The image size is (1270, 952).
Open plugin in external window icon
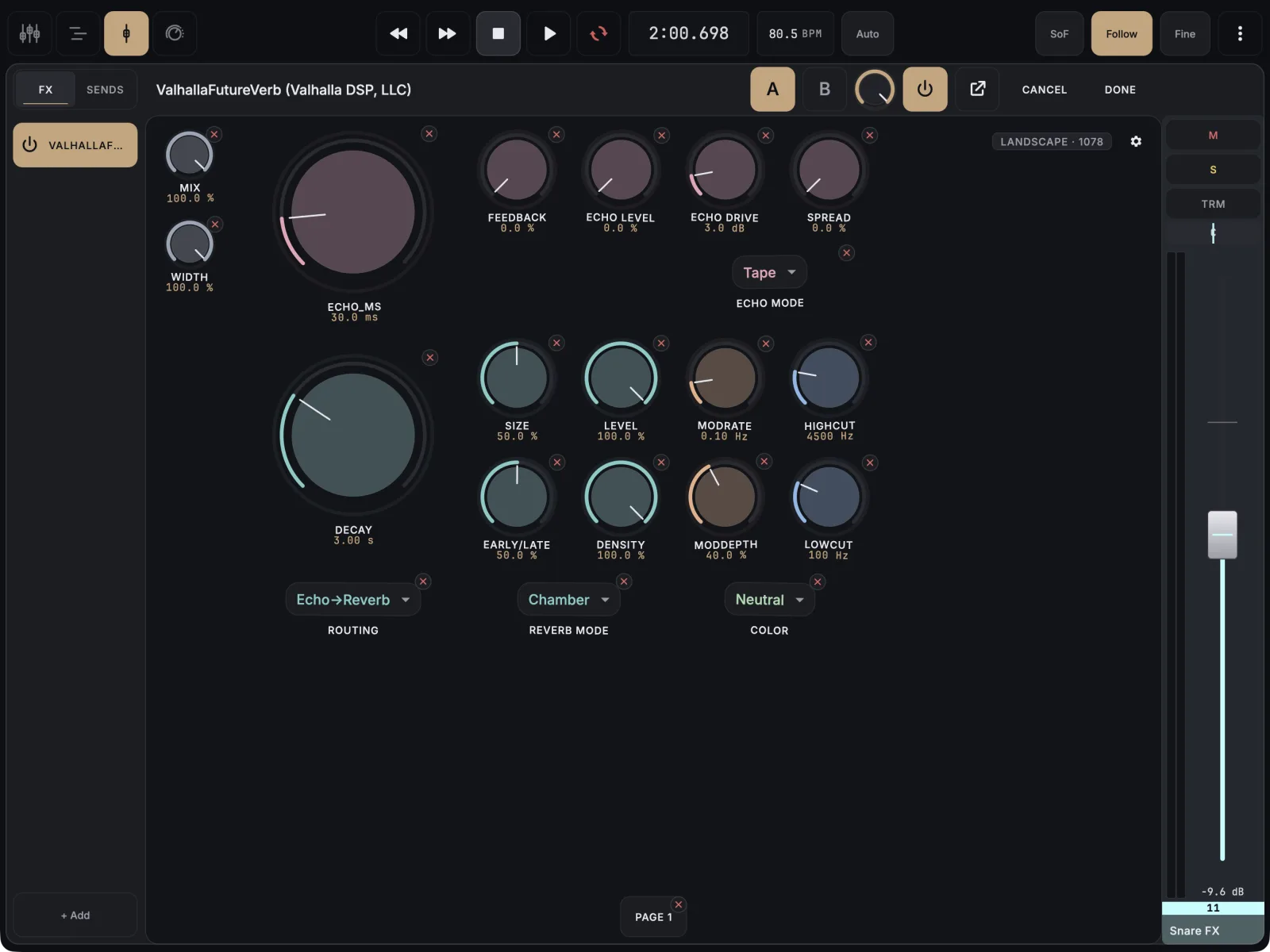(x=978, y=89)
